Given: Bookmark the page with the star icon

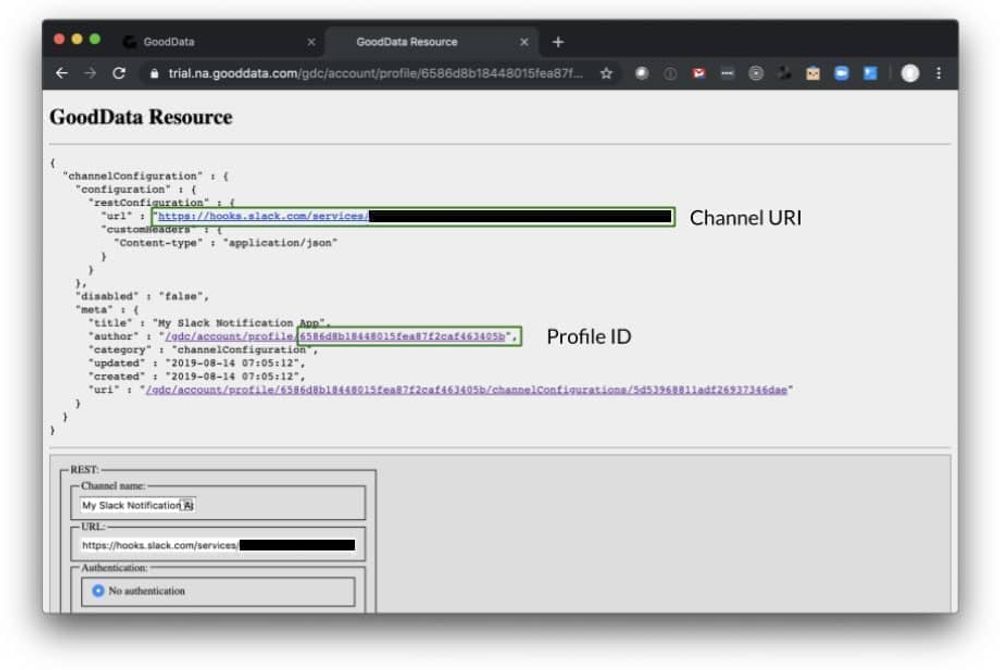Looking at the screenshot, I should [x=606, y=73].
